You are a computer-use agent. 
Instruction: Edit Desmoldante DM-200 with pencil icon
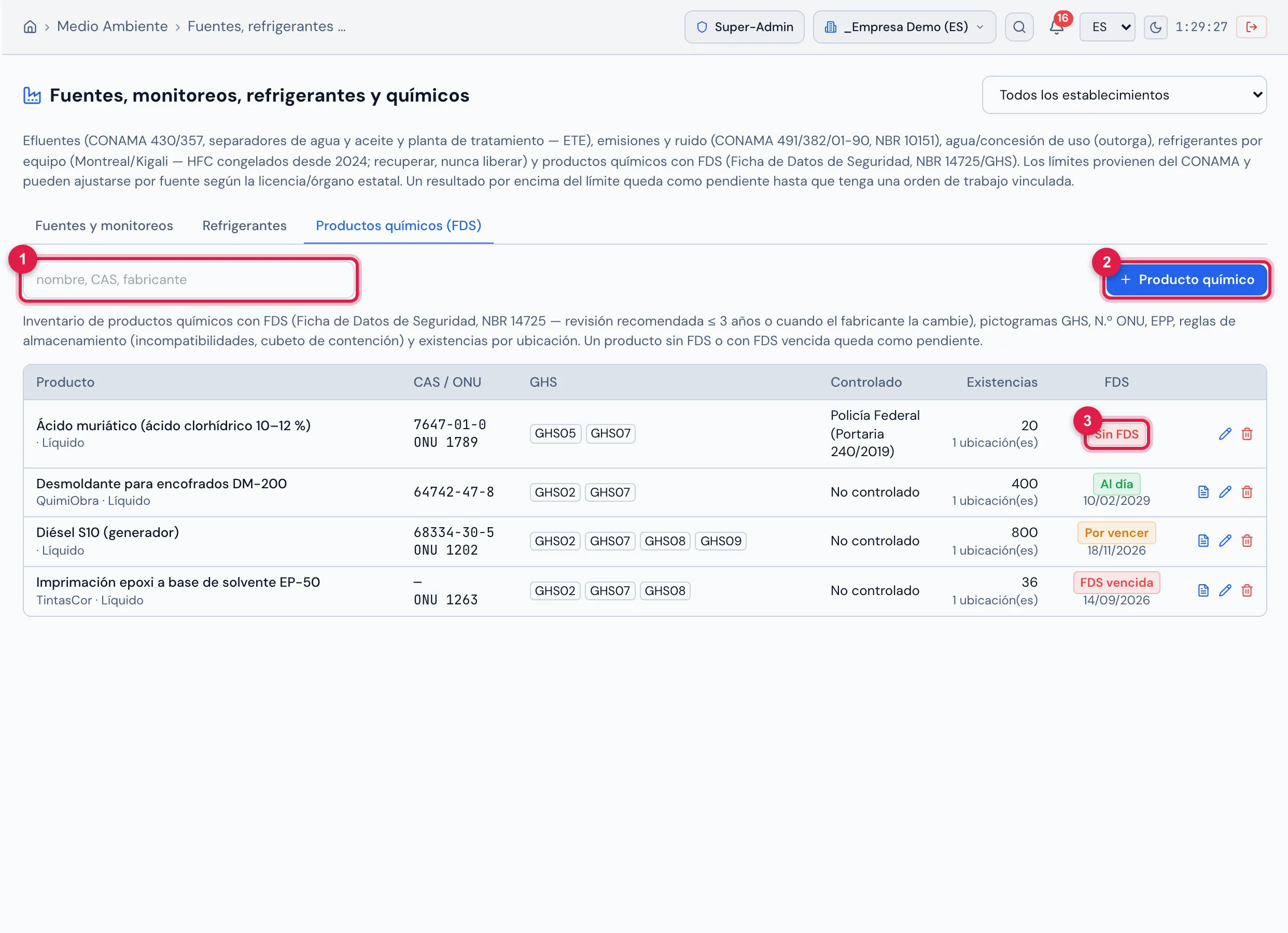(x=1225, y=492)
